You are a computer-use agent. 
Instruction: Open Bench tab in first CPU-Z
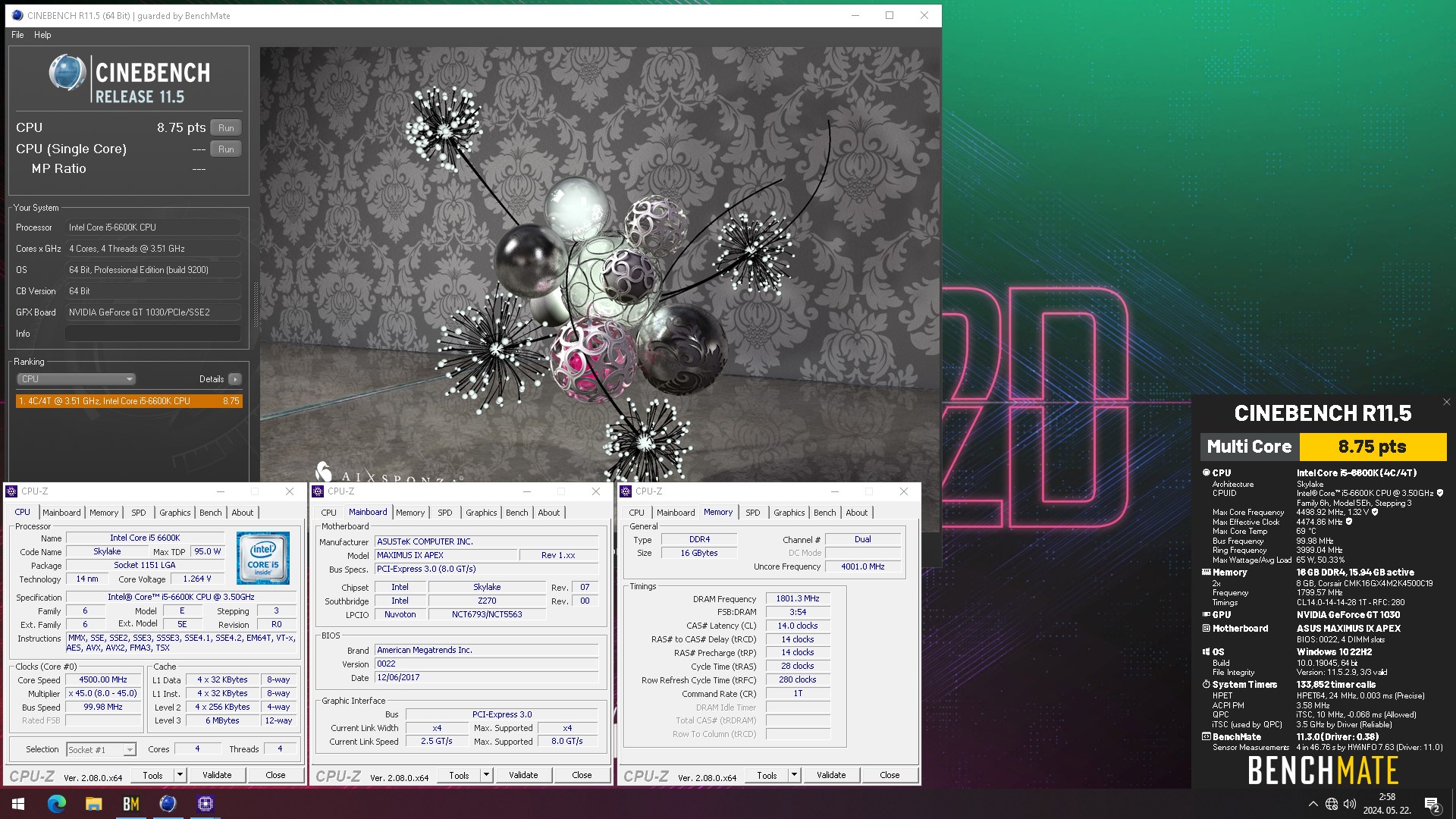210,513
